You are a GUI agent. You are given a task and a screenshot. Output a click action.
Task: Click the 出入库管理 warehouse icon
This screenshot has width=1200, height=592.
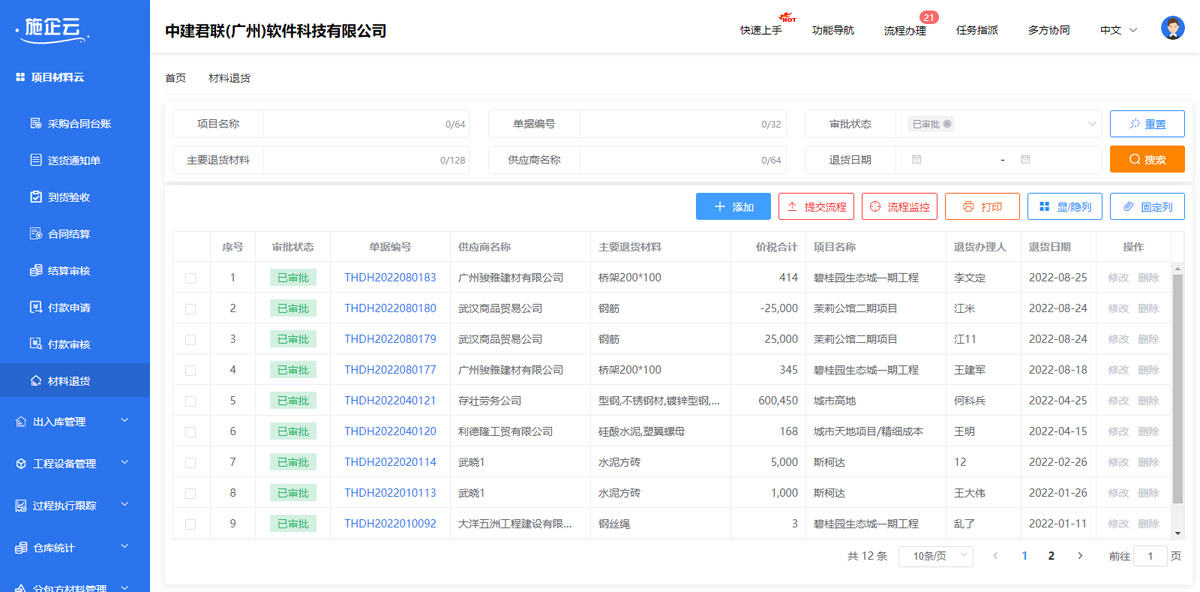click(21, 422)
